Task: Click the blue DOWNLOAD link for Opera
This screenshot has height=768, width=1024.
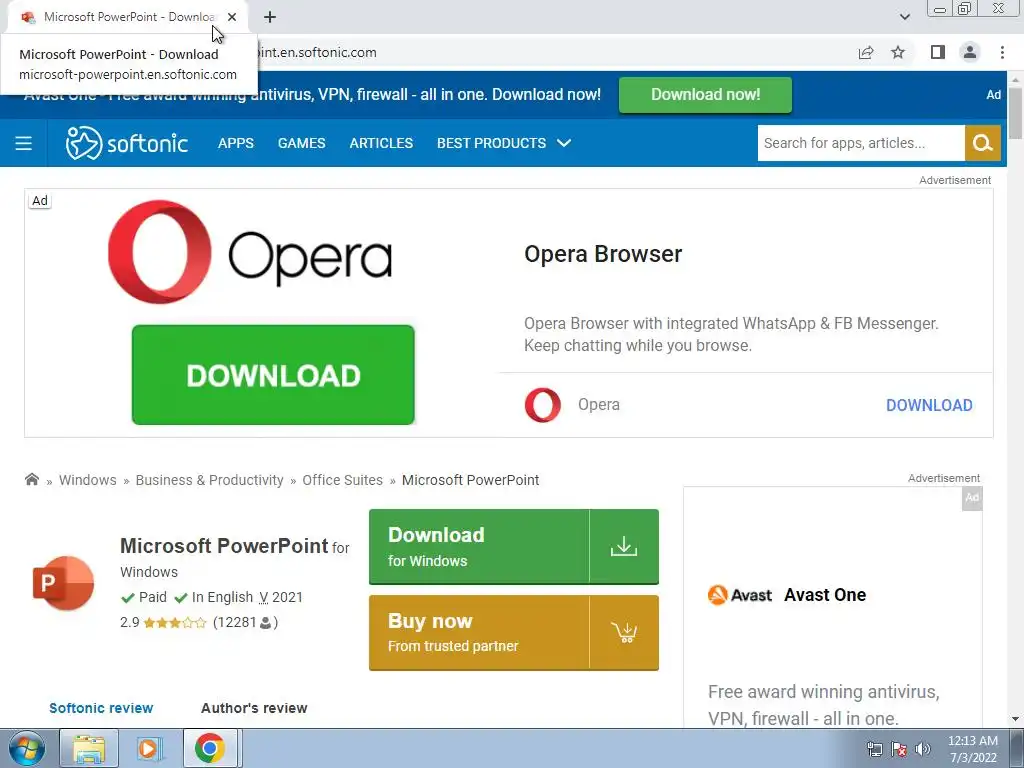Action: (929, 405)
